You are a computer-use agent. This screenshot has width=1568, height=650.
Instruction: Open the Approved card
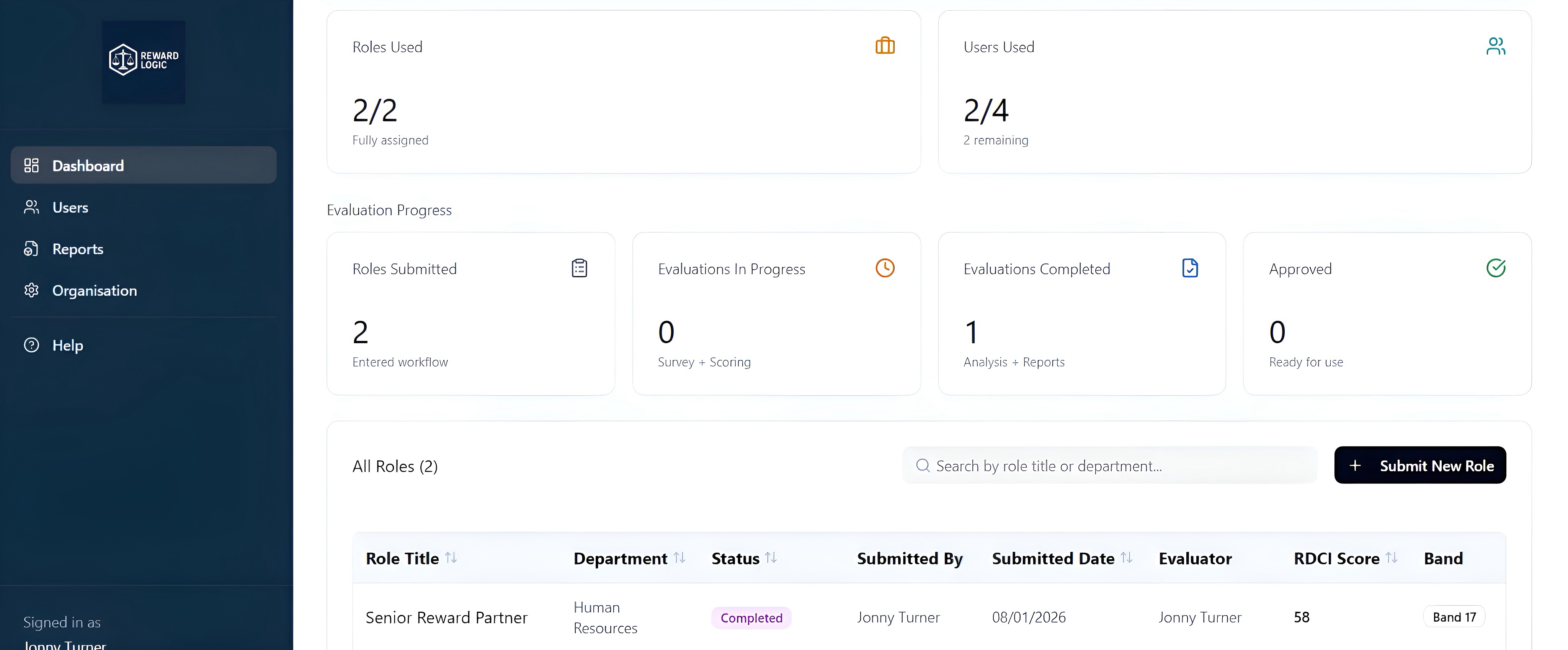(x=1387, y=314)
